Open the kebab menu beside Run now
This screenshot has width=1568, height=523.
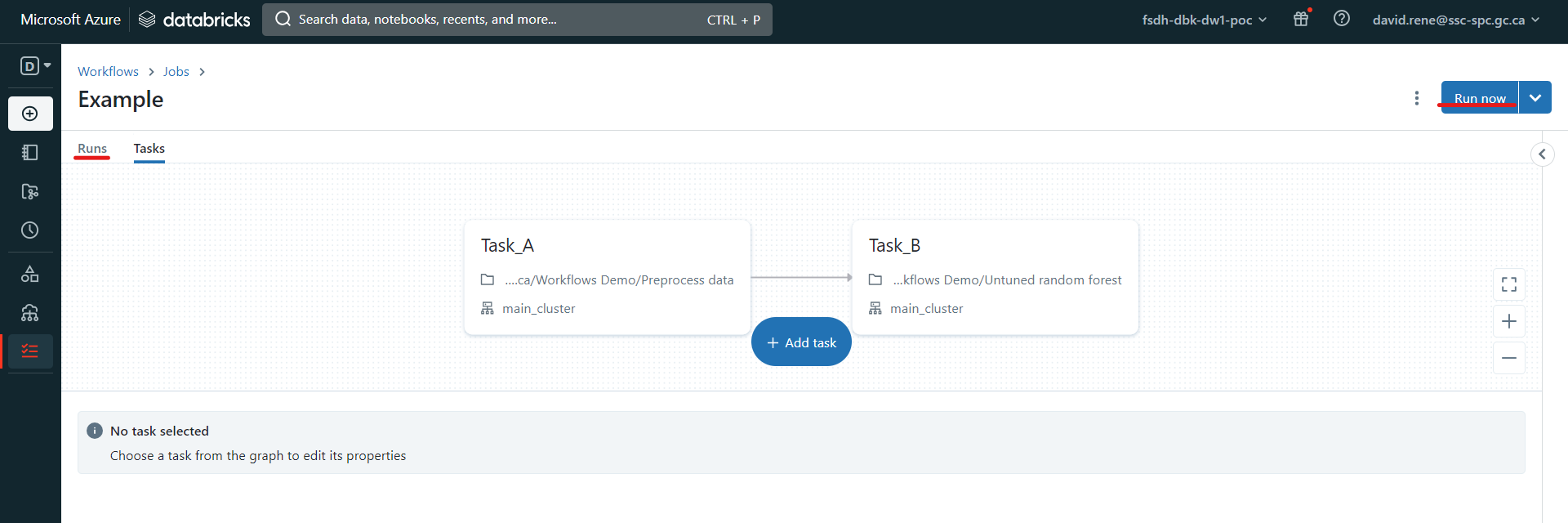1416,98
